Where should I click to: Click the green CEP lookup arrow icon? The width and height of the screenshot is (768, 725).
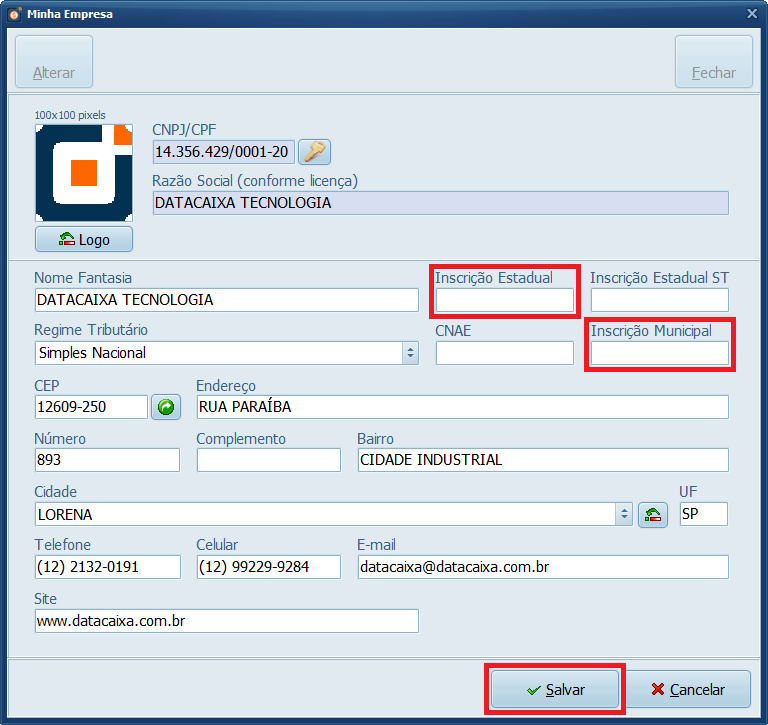tap(166, 407)
